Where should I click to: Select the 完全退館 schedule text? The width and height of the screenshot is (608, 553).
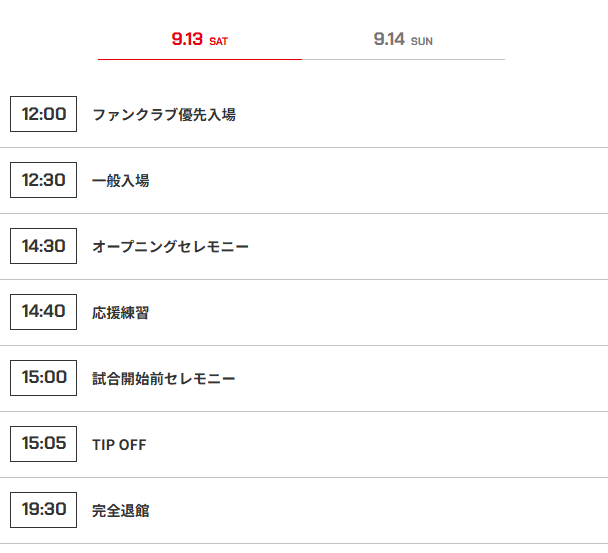[x=121, y=510]
